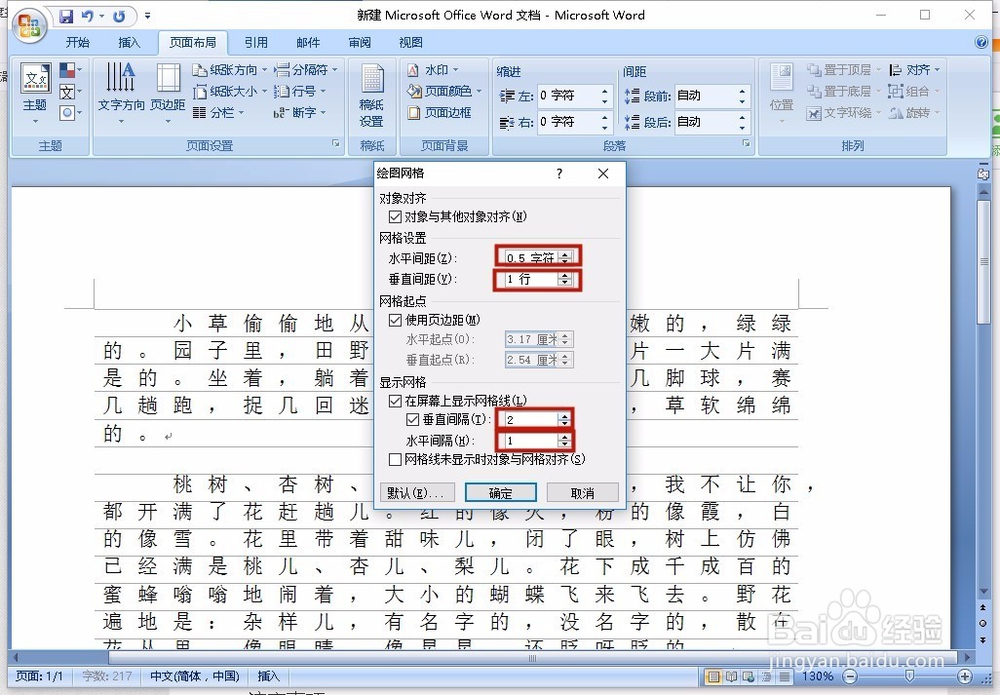Click 页面: 1/1 in status bar
Viewport: 1000px width, 695px height.
coord(39,677)
